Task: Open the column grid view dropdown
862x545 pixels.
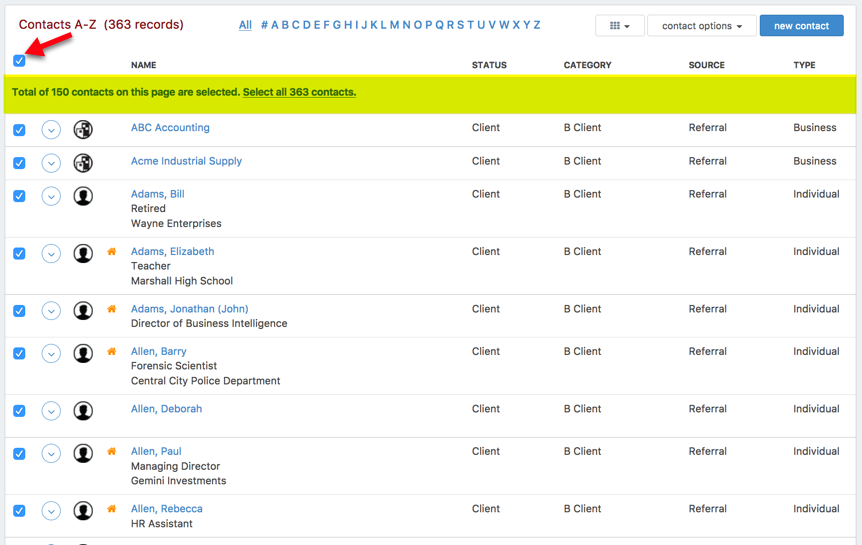Action: 620,26
